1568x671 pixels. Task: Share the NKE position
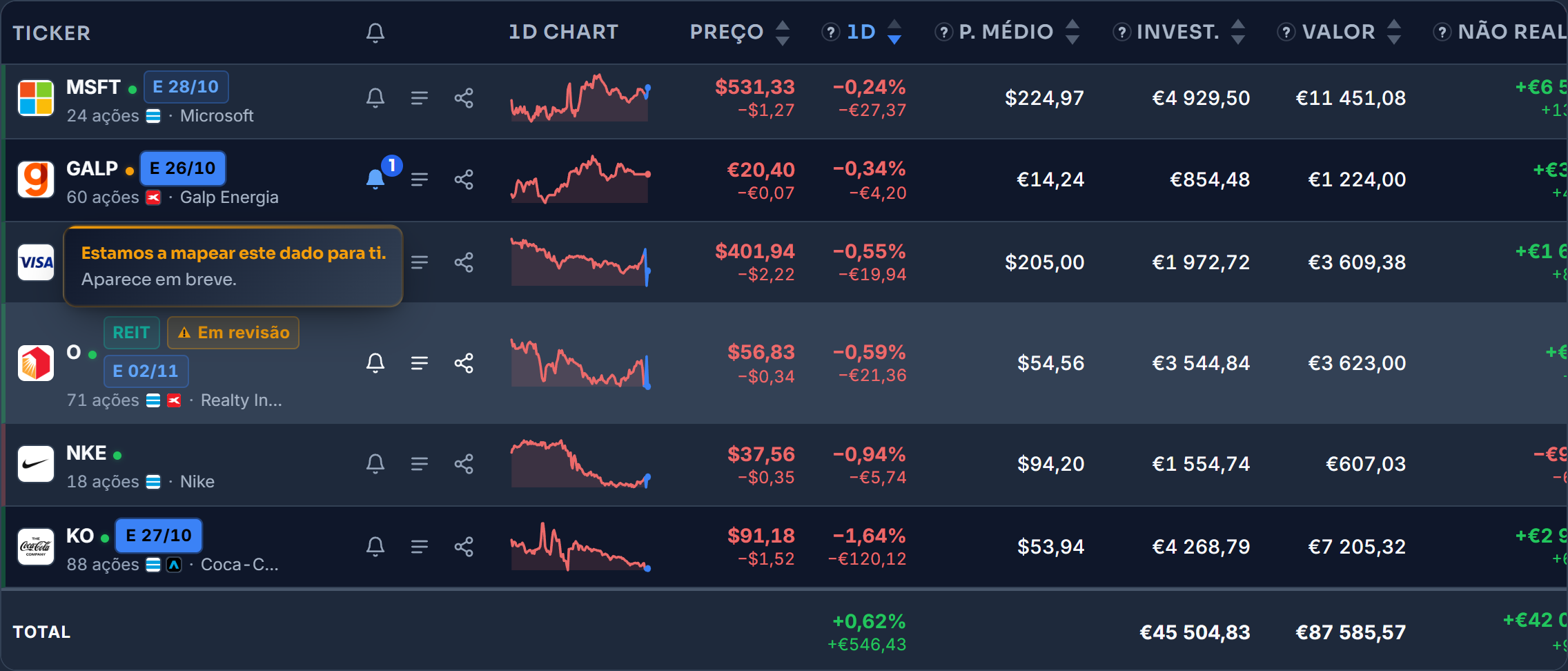(464, 464)
